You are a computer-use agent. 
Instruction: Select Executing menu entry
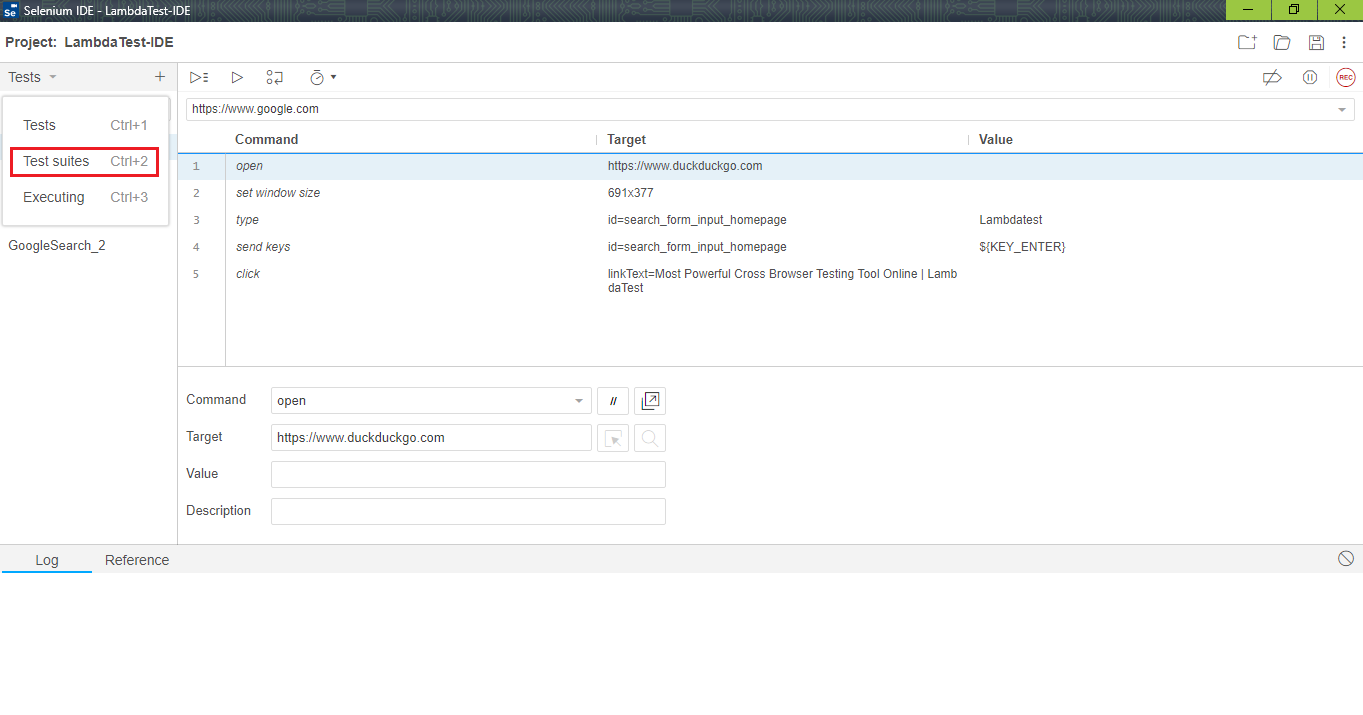(85, 197)
